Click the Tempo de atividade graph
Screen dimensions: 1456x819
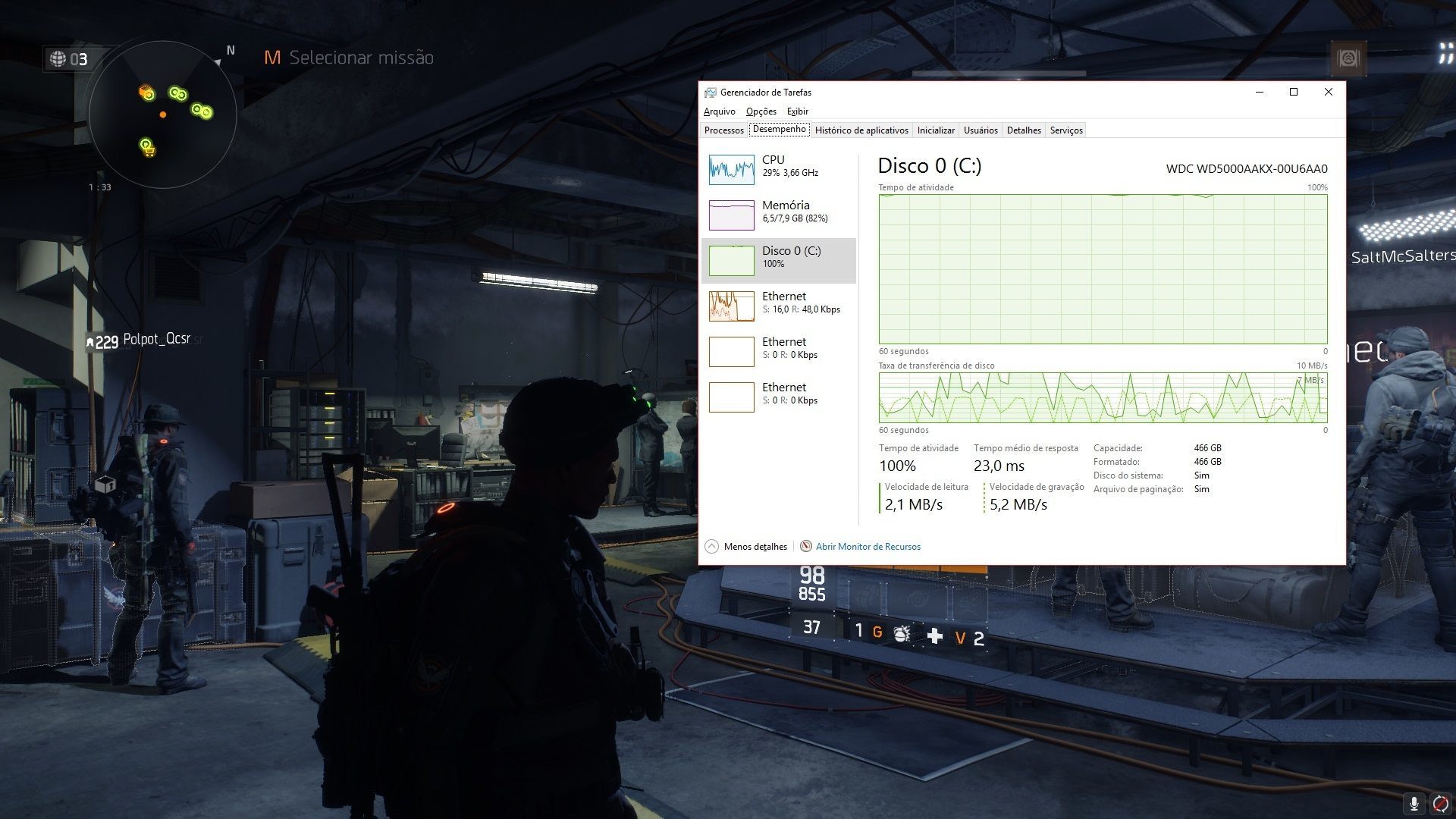[1103, 269]
